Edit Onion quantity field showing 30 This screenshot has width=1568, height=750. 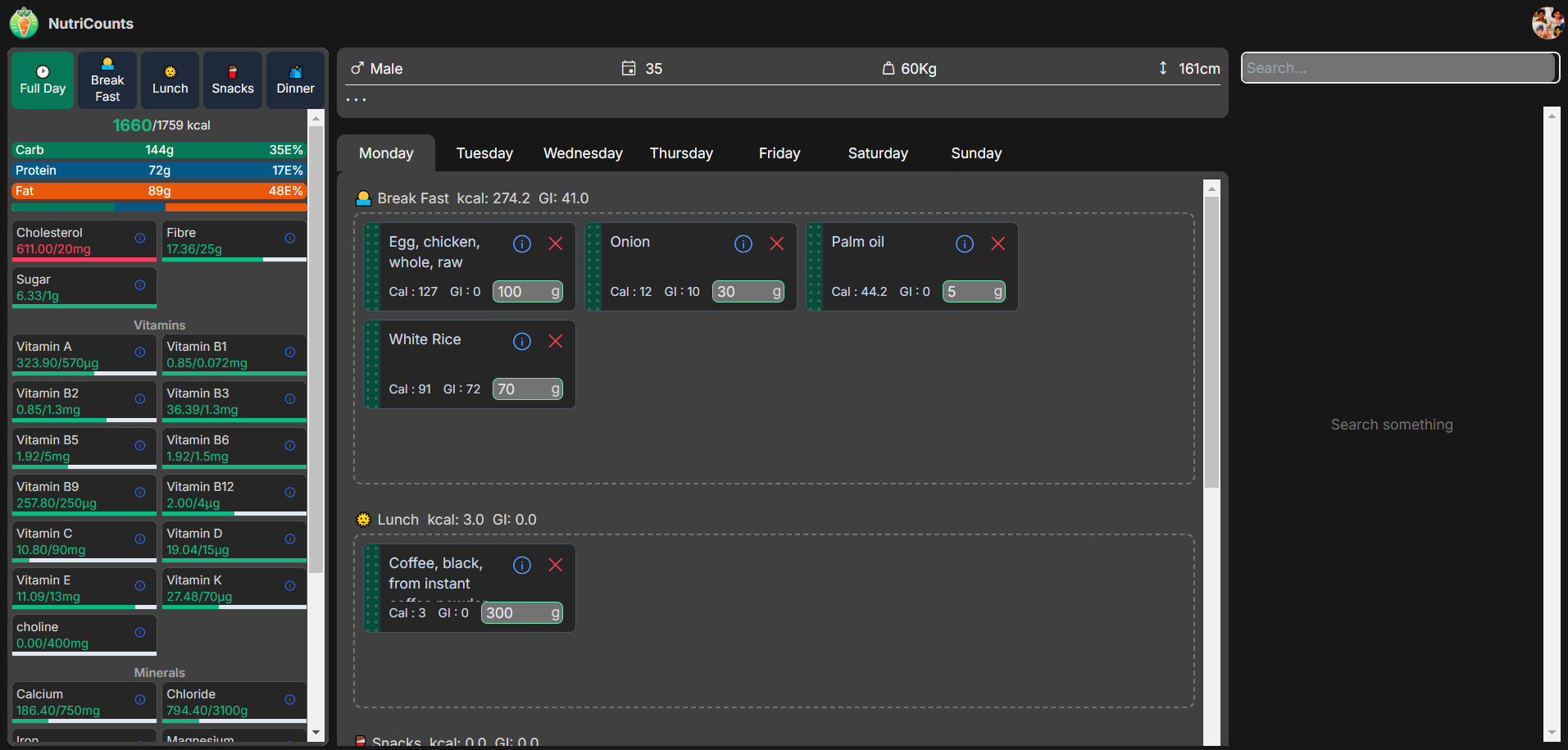(748, 292)
